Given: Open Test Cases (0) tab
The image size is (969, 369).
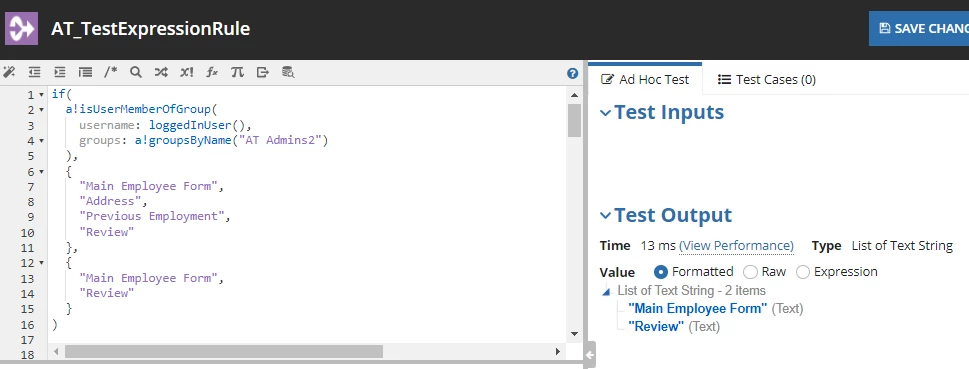Looking at the screenshot, I should point(766,79).
